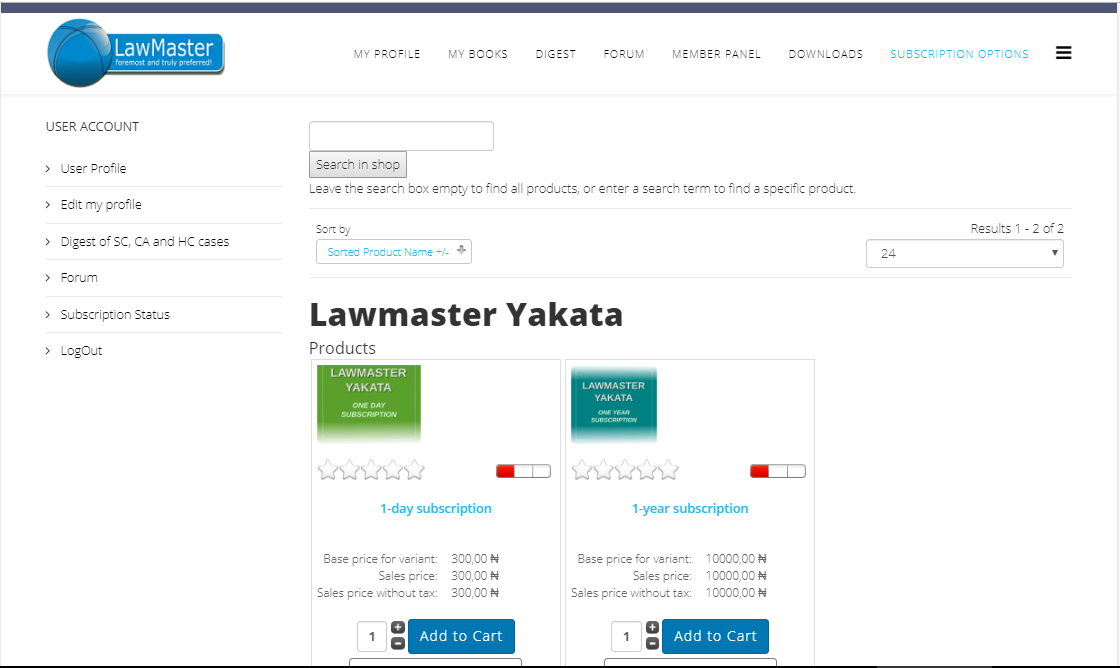This screenshot has width=1120, height=668.
Task: Open the green one day subscription thumbnail
Action: (x=369, y=404)
